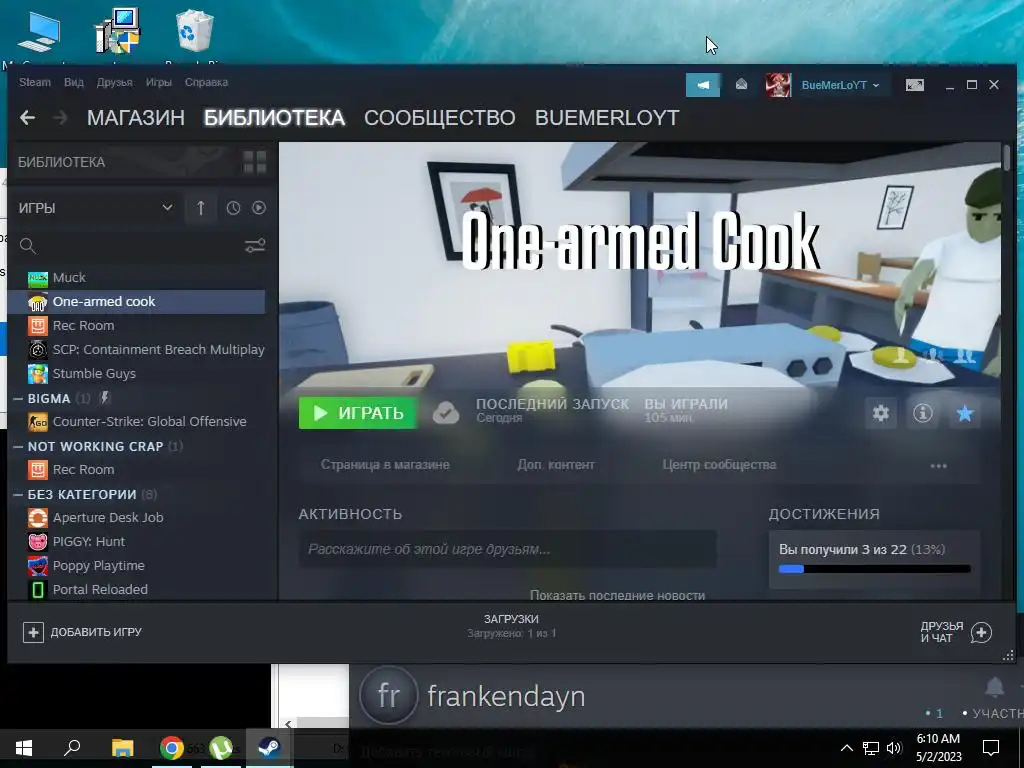Expand the ИГРЫ games dropdown

click(167, 208)
